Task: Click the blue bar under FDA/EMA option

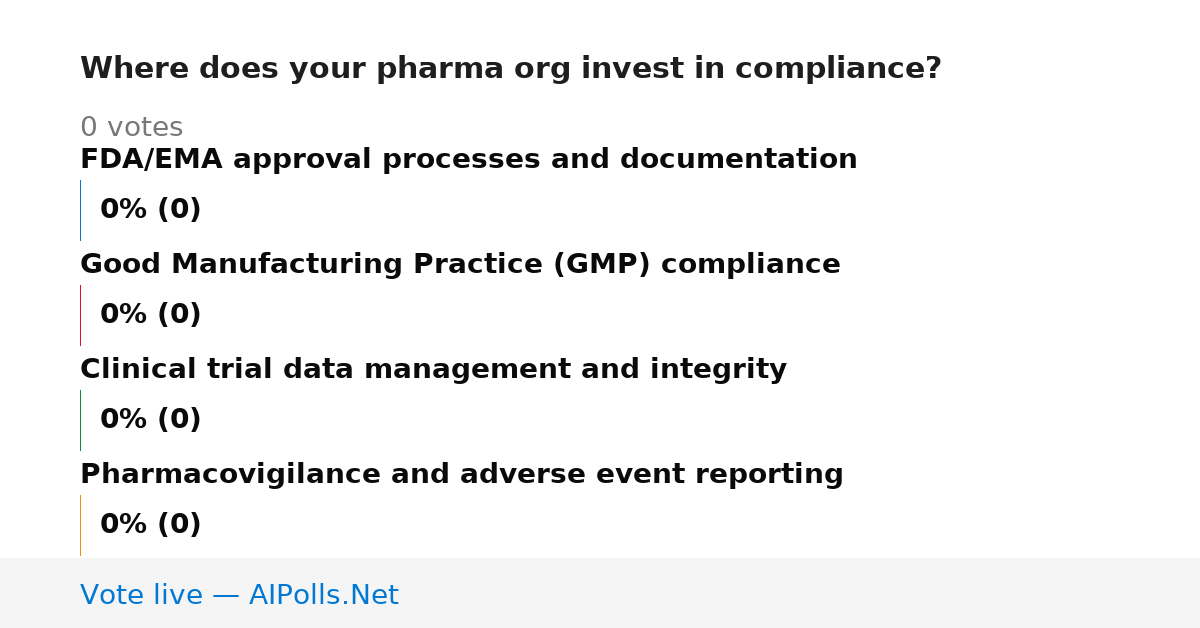Action: pyautogui.click(x=80, y=210)
